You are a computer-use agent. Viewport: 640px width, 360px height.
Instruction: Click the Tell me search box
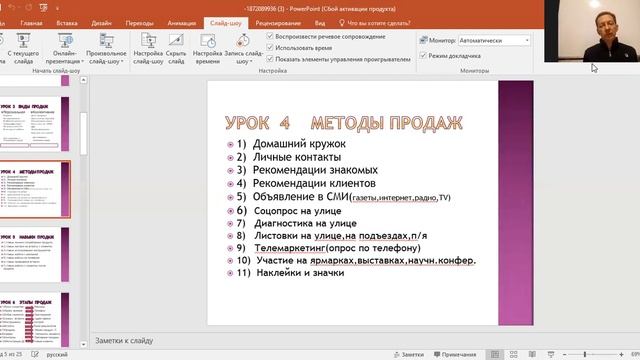375,23
